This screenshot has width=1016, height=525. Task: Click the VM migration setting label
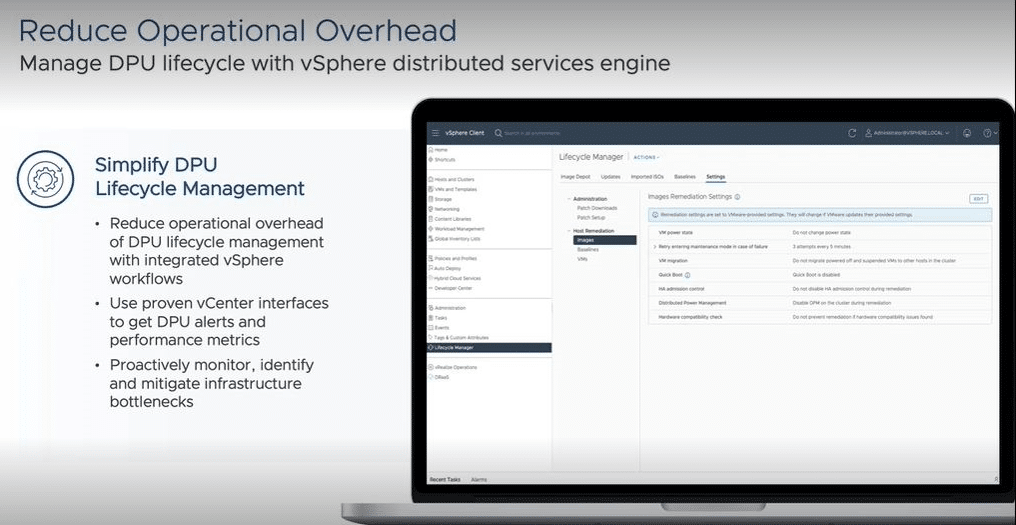pyautogui.click(x=673, y=261)
